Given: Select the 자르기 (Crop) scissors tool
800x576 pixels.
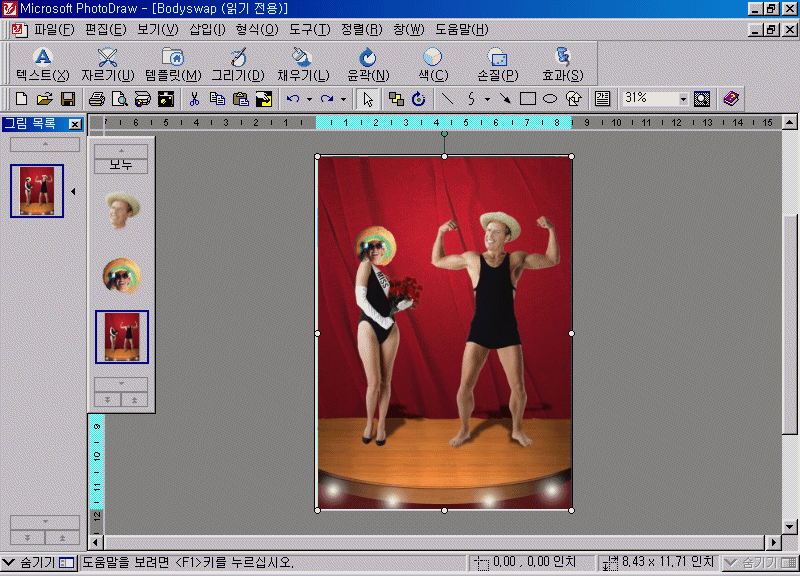Looking at the screenshot, I should (107, 65).
